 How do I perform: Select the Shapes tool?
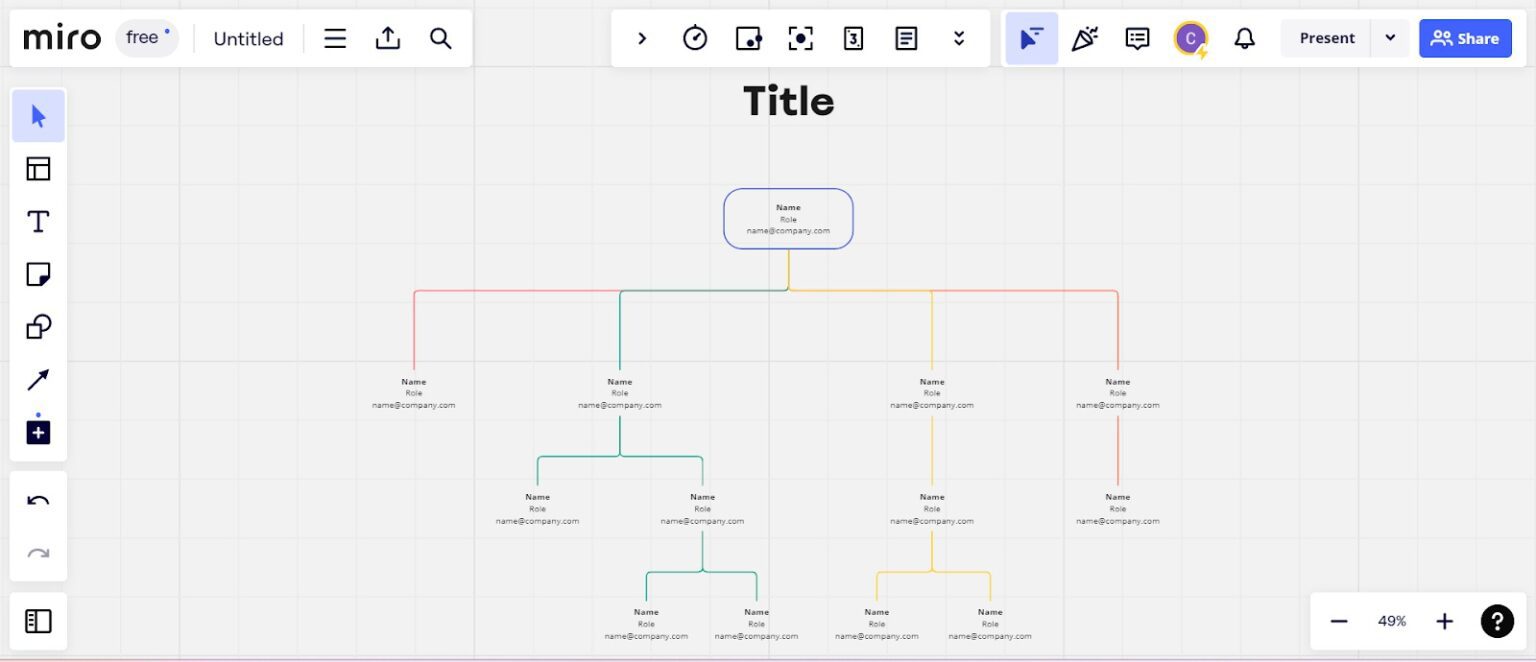pyautogui.click(x=38, y=327)
